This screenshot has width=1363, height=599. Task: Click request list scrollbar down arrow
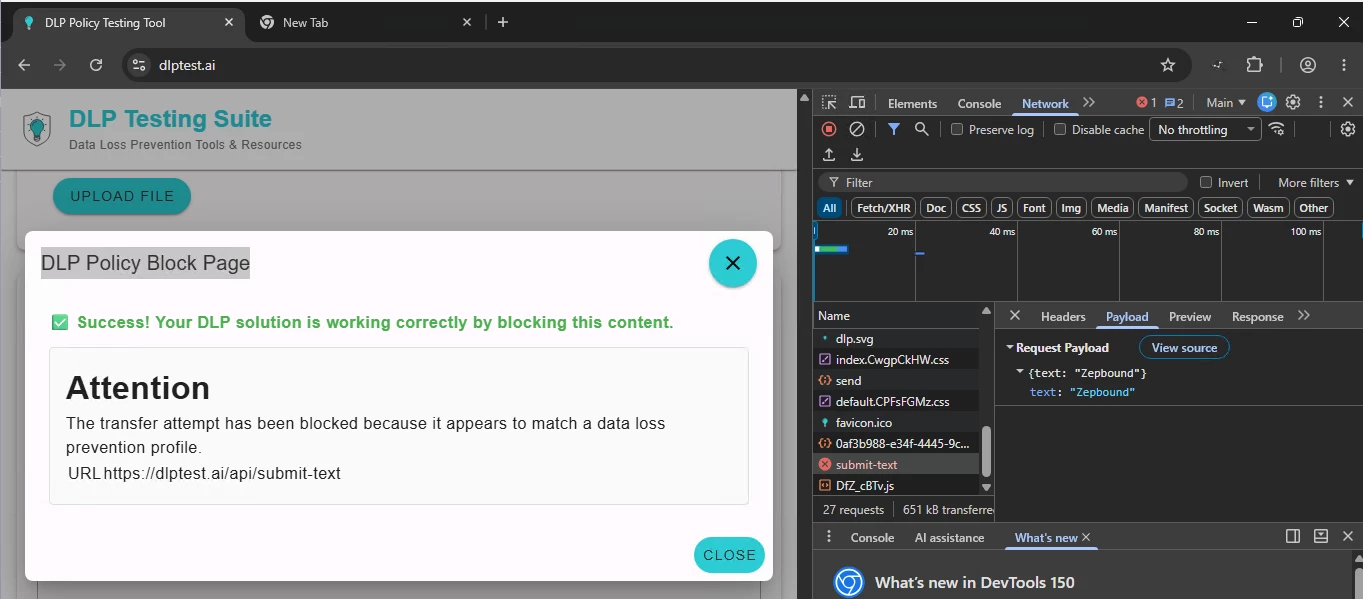coord(987,487)
